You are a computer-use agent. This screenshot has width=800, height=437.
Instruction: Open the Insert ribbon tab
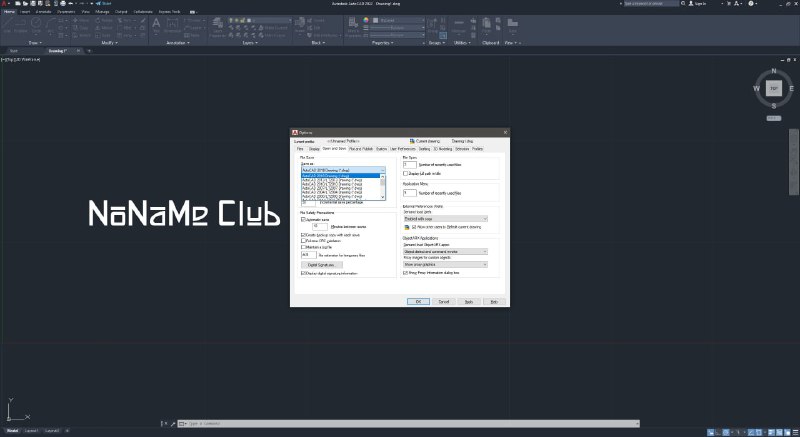tap(24, 11)
